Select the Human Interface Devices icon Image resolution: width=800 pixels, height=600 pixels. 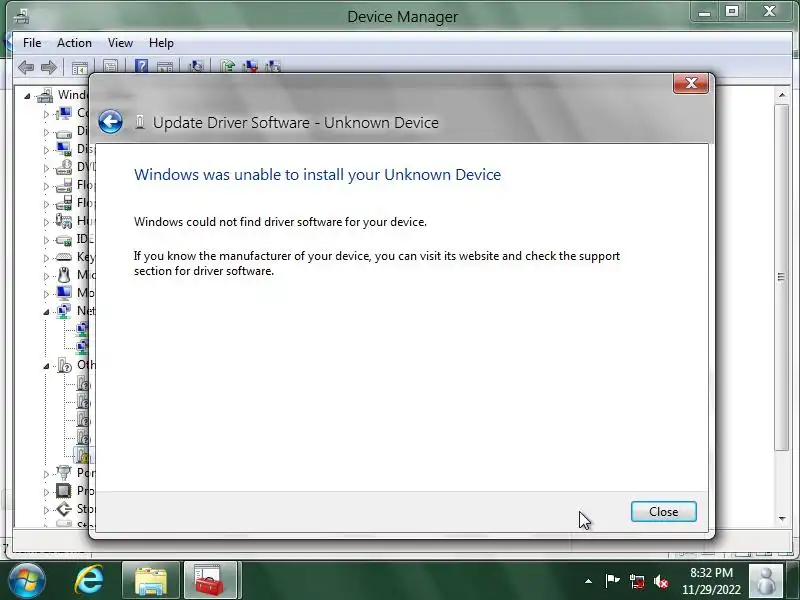(x=64, y=221)
